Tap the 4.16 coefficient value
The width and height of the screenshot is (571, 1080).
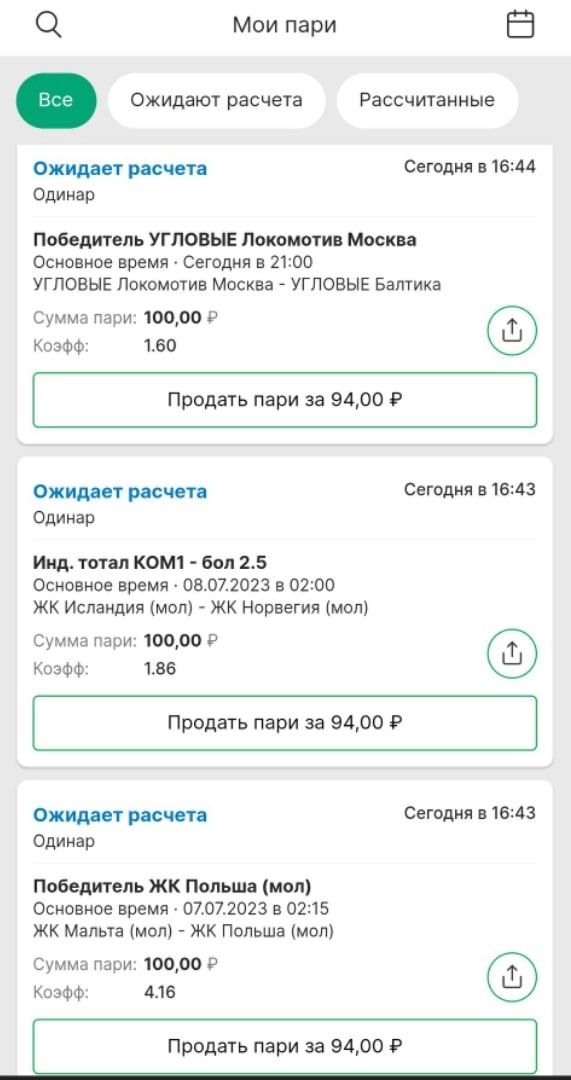pyautogui.click(x=160, y=993)
